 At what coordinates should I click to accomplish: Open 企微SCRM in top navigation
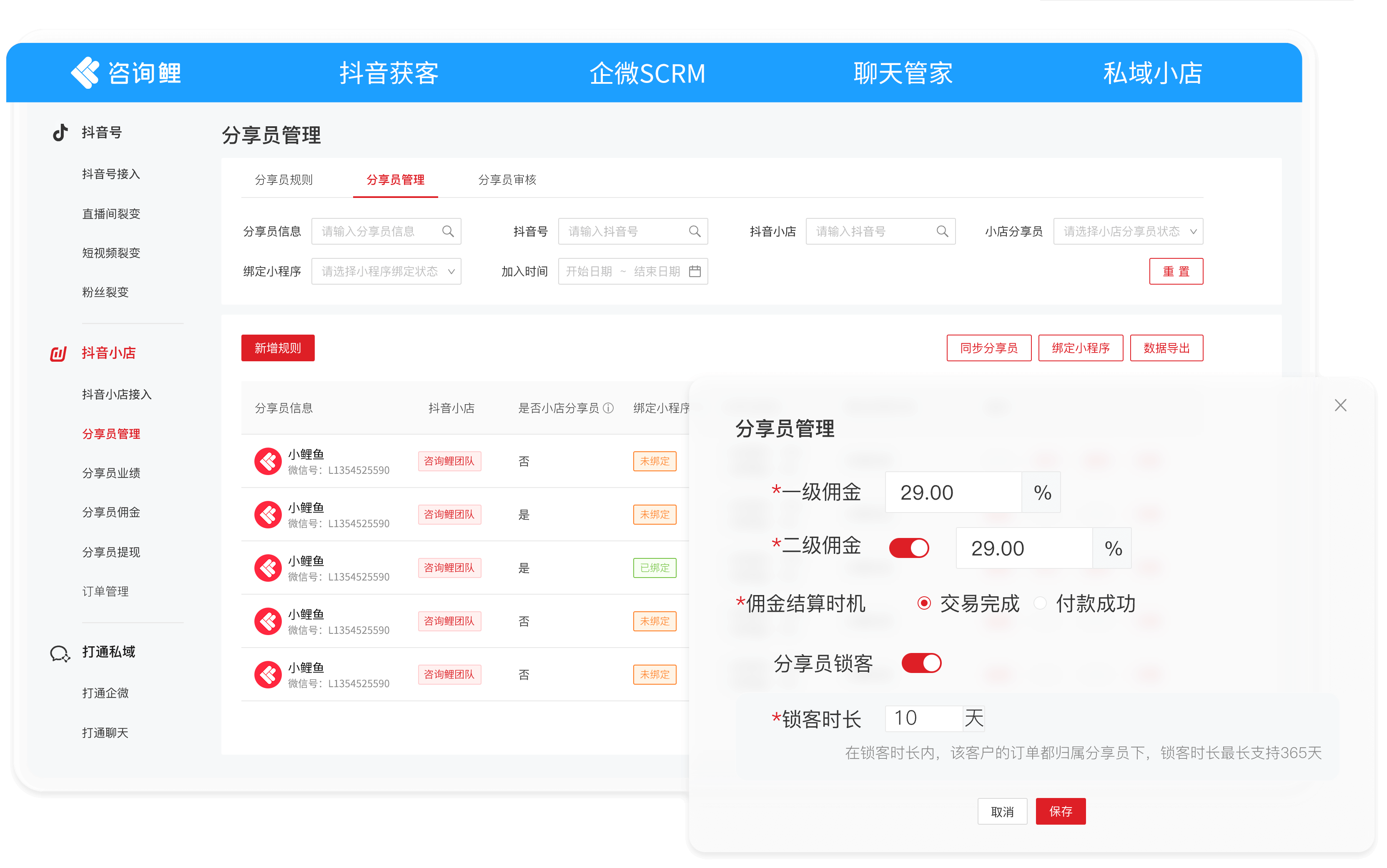[x=647, y=73]
